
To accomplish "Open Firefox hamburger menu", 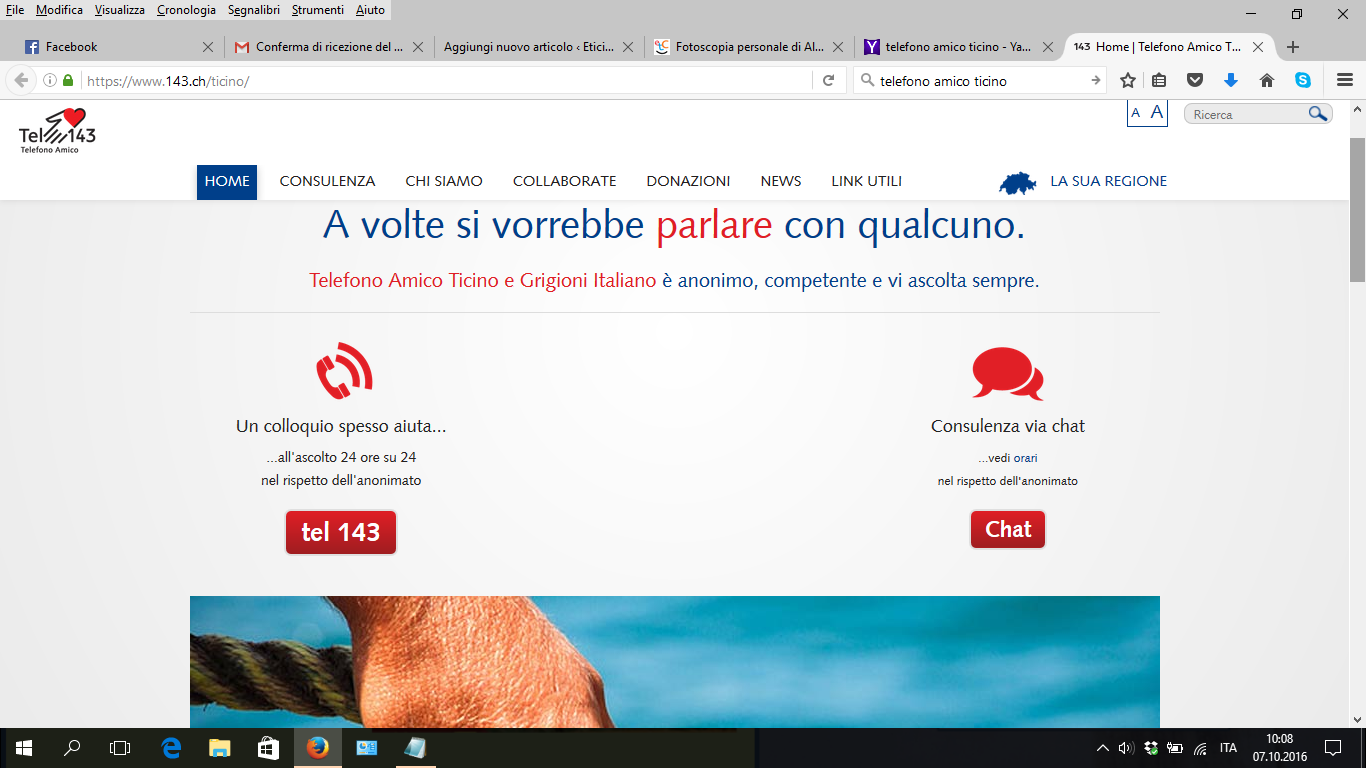I will 1345,81.
